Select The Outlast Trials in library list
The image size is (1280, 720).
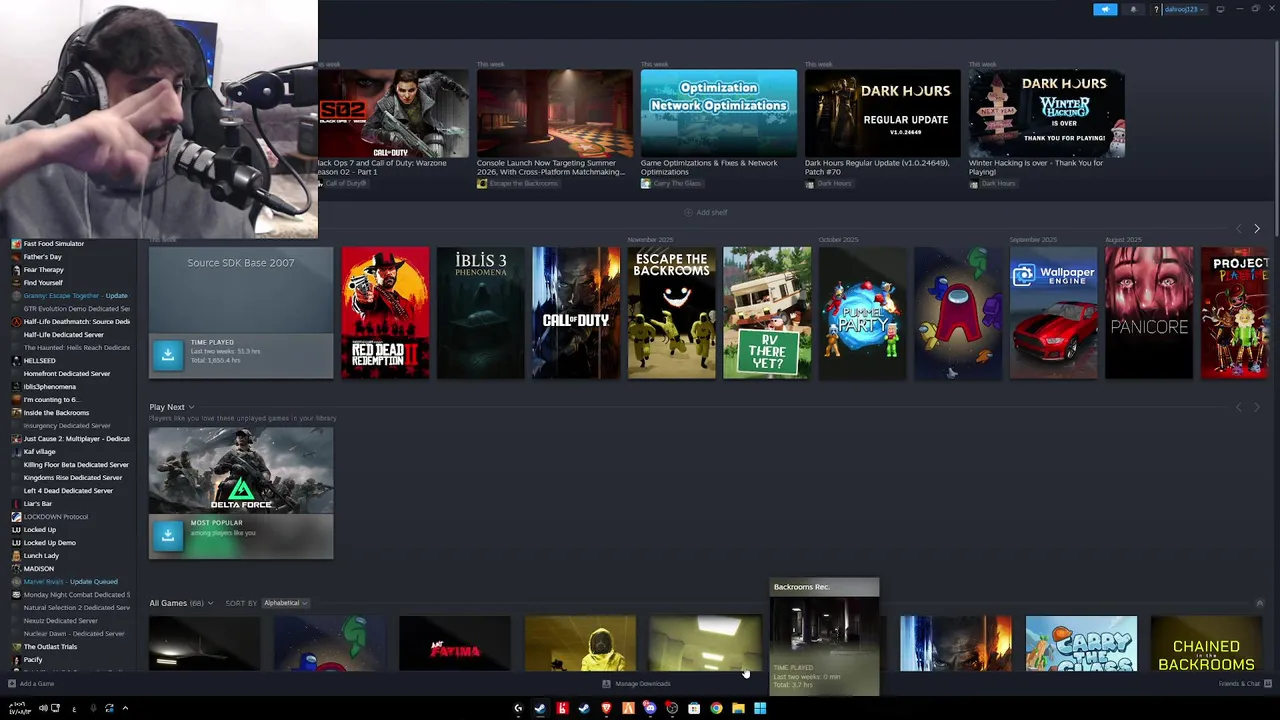point(51,647)
